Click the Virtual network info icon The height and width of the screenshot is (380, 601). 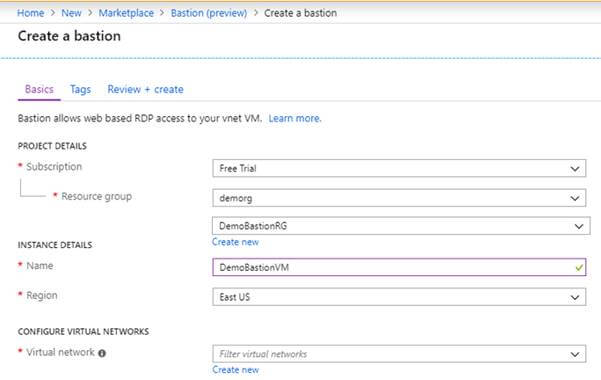(x=102, y=353)
